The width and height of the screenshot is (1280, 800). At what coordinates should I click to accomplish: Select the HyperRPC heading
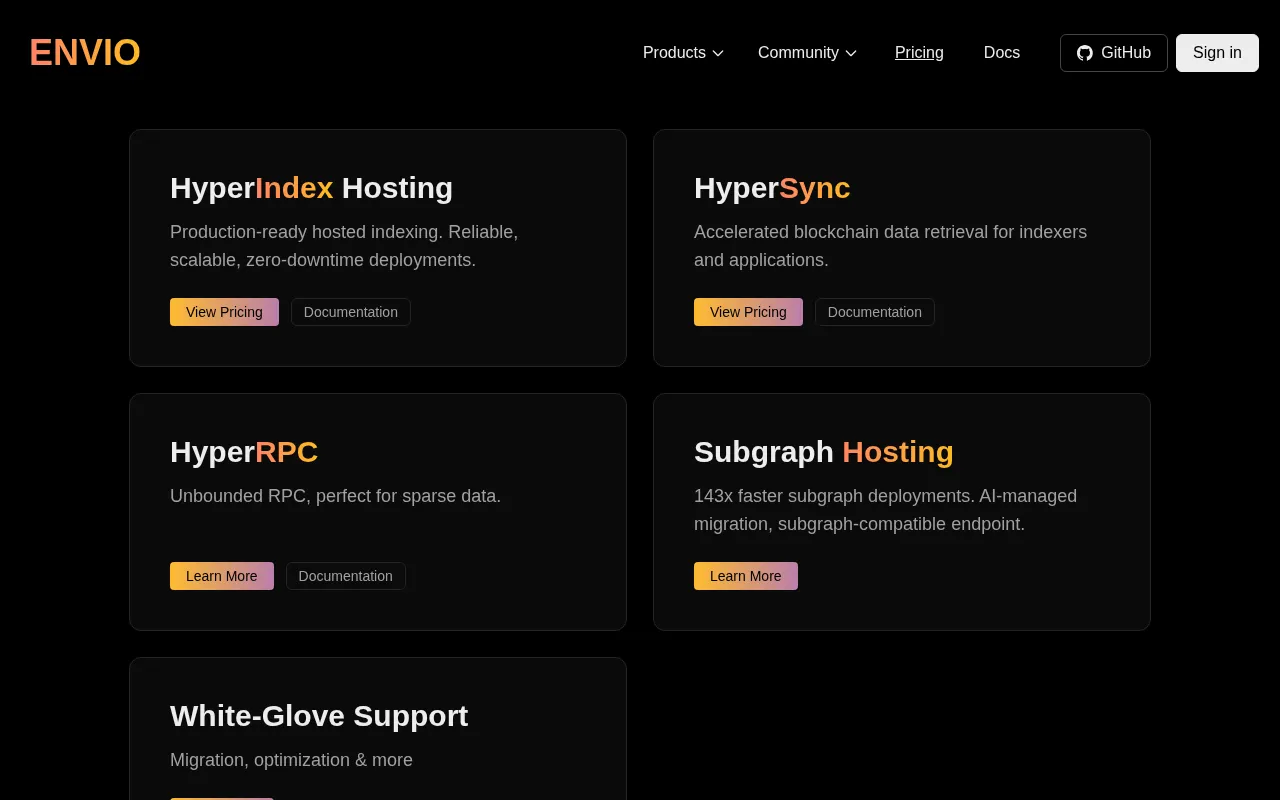tap(244, 452)
